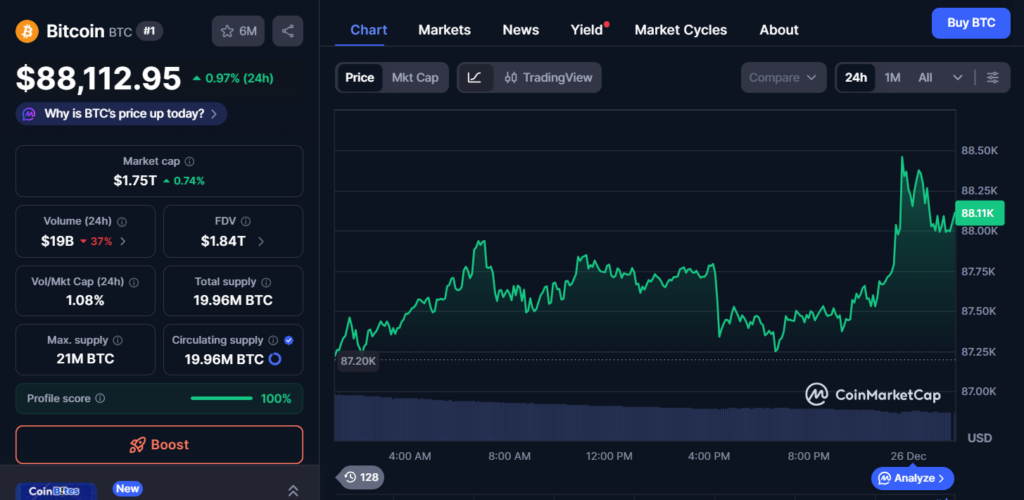
Task: Open 'Why is BTC's price up today?' link
Action: pos(121,114)
